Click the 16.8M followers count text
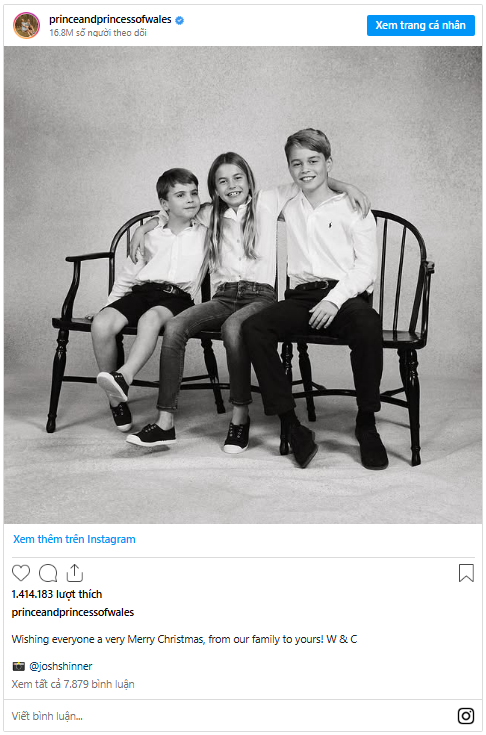Image resolution: width=486 pixels, height=735 pixels. coord(98,33)
